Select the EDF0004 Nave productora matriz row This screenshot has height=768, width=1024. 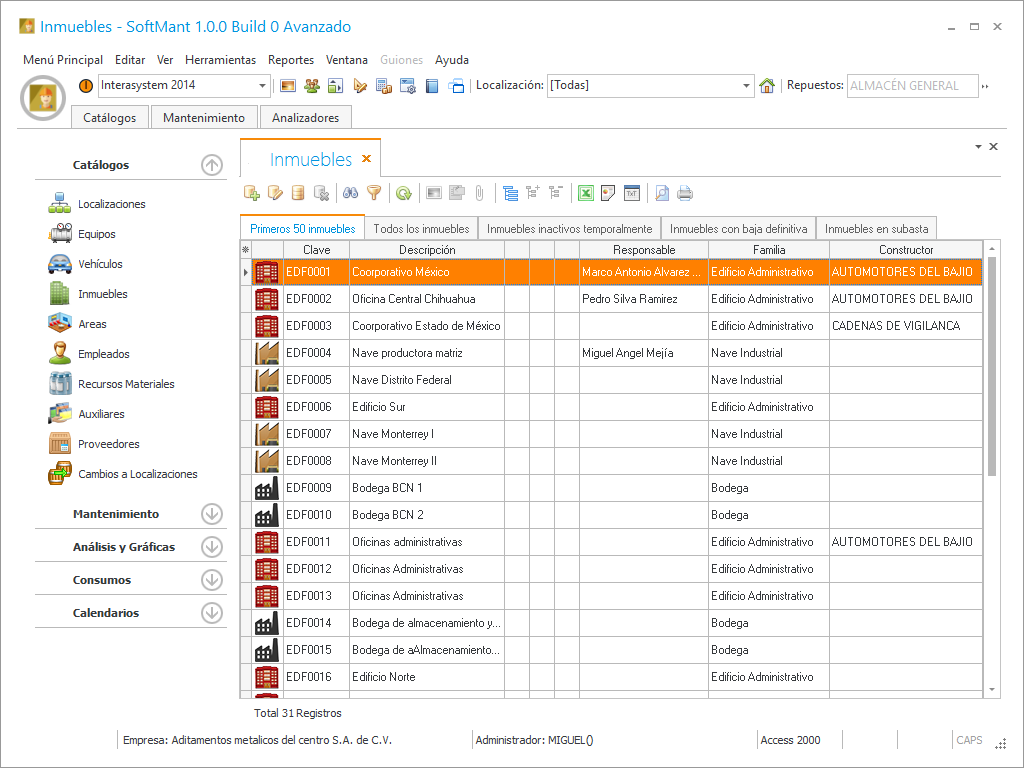coord(420,353)
